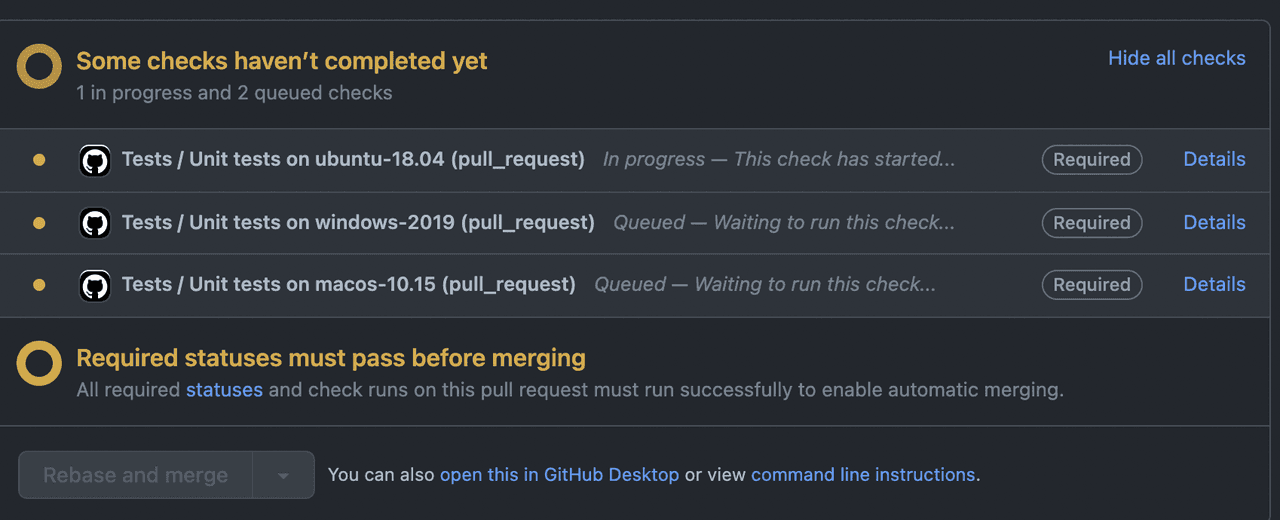This screenshot has width=1280, height=520.
Task: Click GitHub logo beside ubuntu-18.04 unit tests
Action: coord(95,160)
